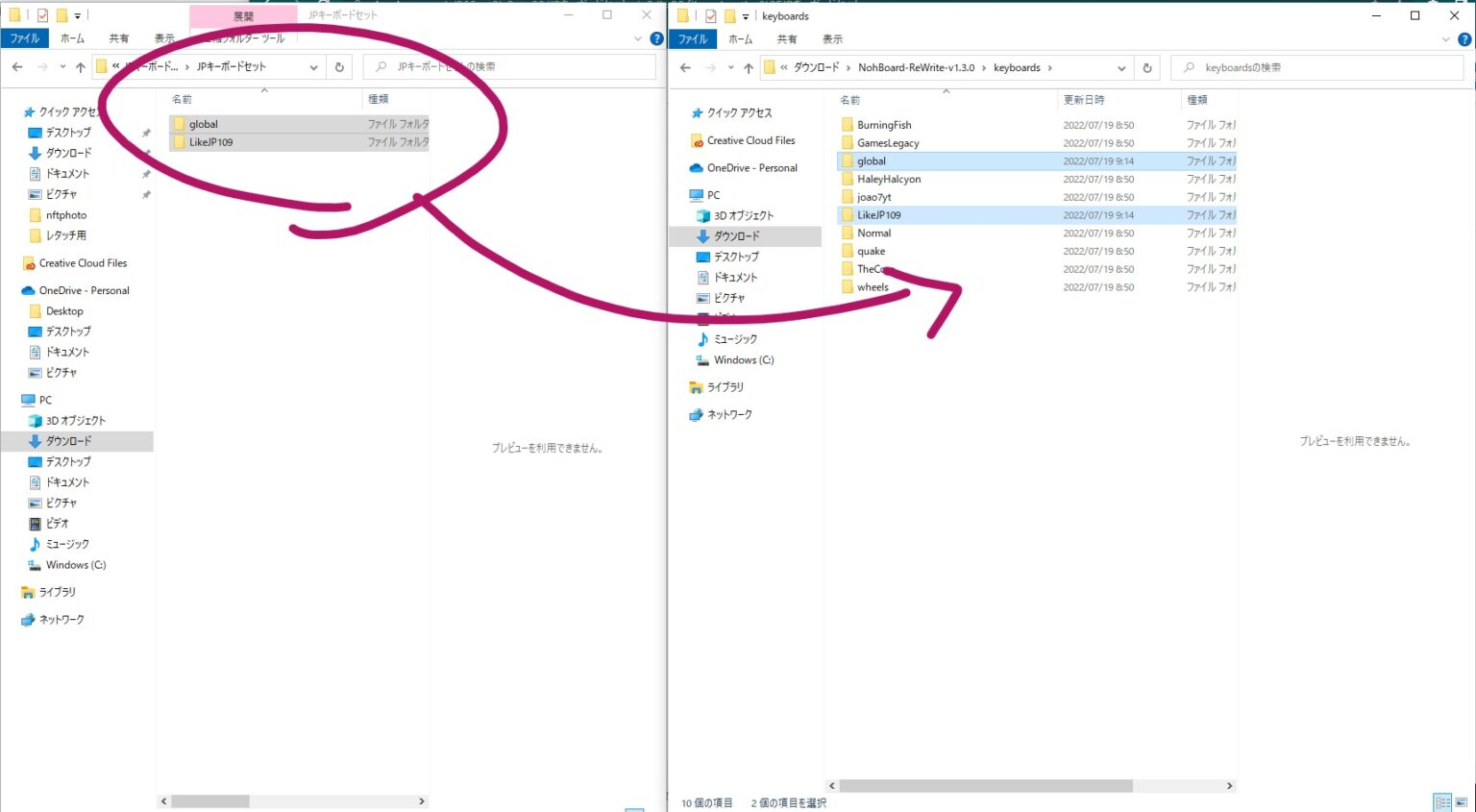The height and width of the screenshot is (812, 1476).
Task: Click the ダウンロード breadcrumb link
Action: coord(814,67)
